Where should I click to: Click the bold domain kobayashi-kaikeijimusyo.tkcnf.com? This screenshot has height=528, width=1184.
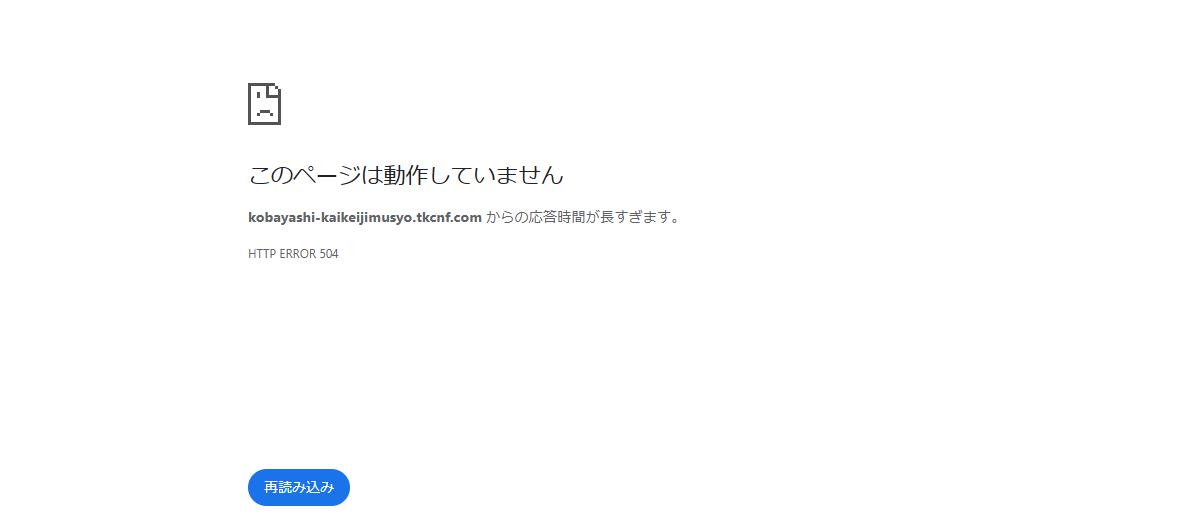coord(365,218)
